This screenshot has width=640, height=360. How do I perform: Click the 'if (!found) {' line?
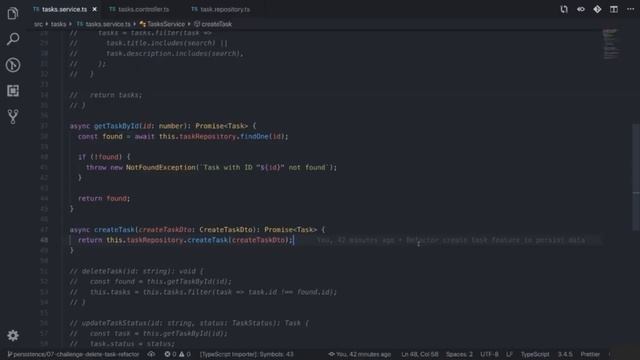pos(104,157)
